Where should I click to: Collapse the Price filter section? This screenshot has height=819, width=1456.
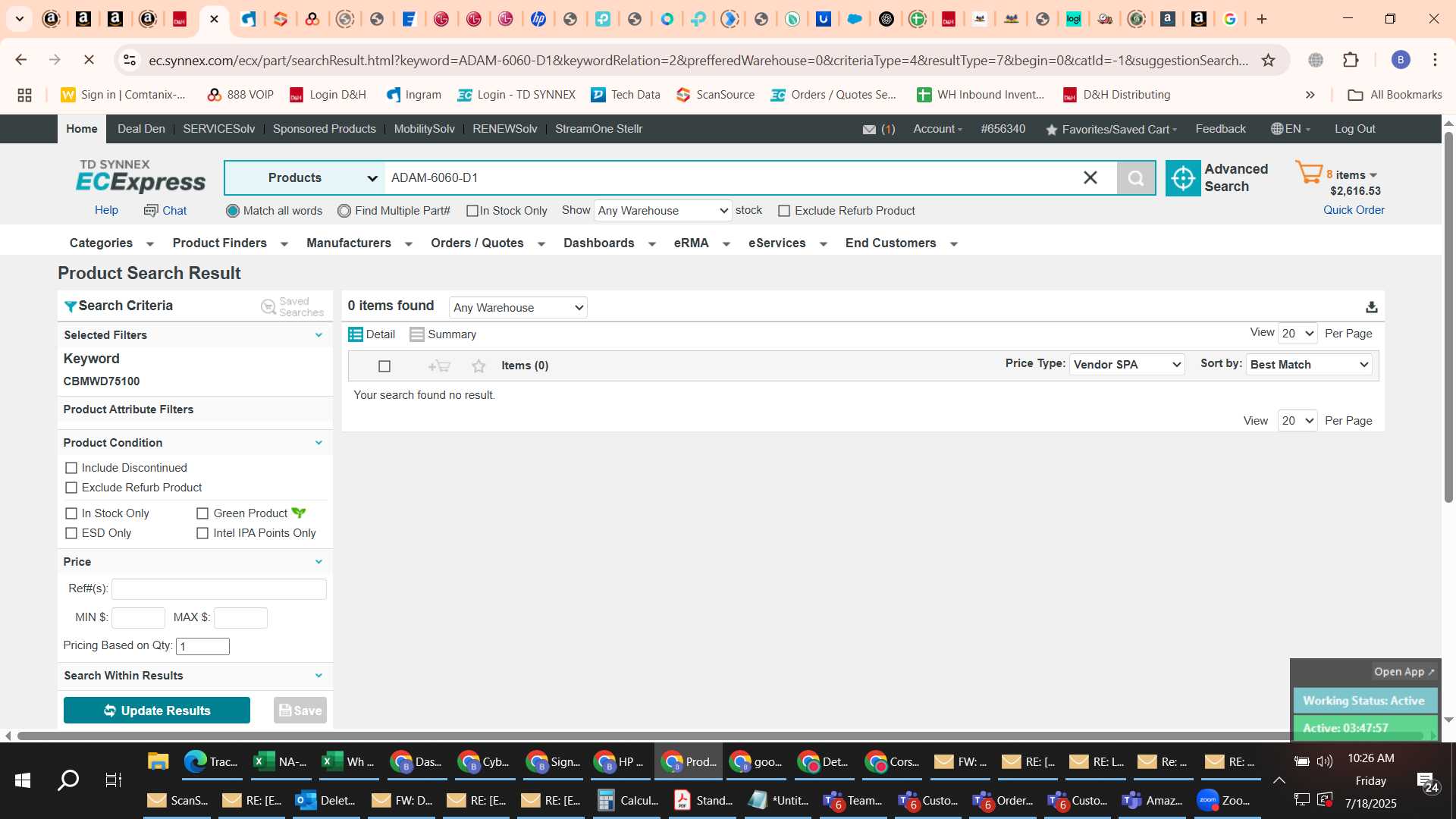[x=318, y=562]
